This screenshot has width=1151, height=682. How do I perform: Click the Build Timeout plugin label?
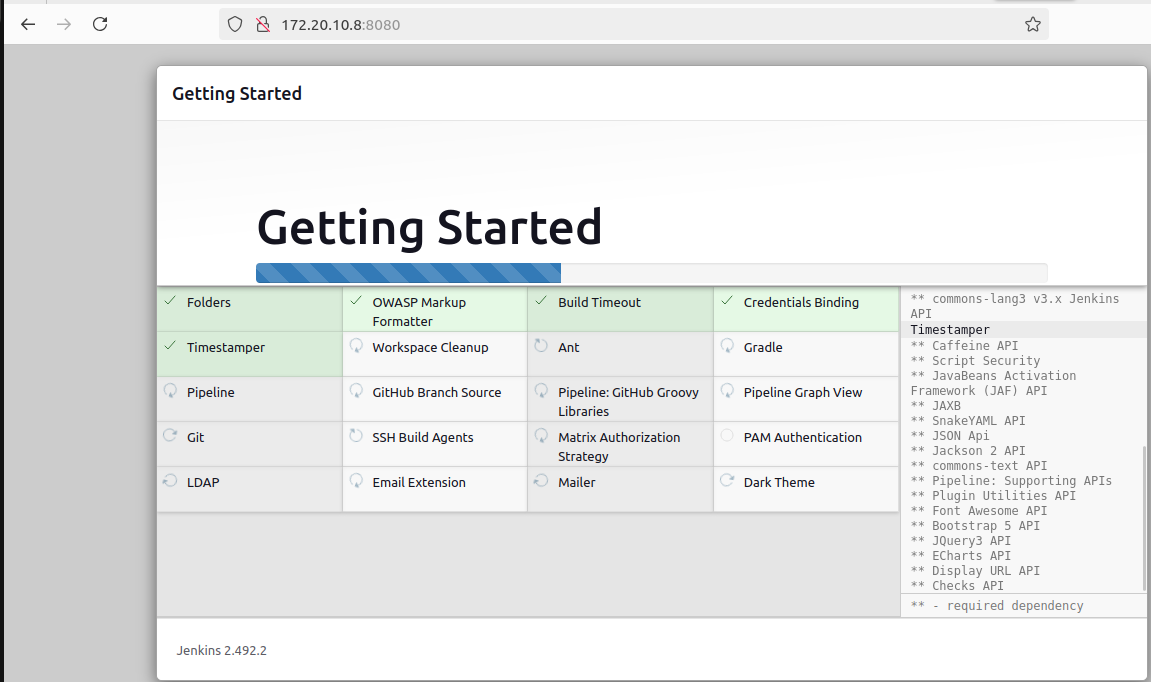599,302
